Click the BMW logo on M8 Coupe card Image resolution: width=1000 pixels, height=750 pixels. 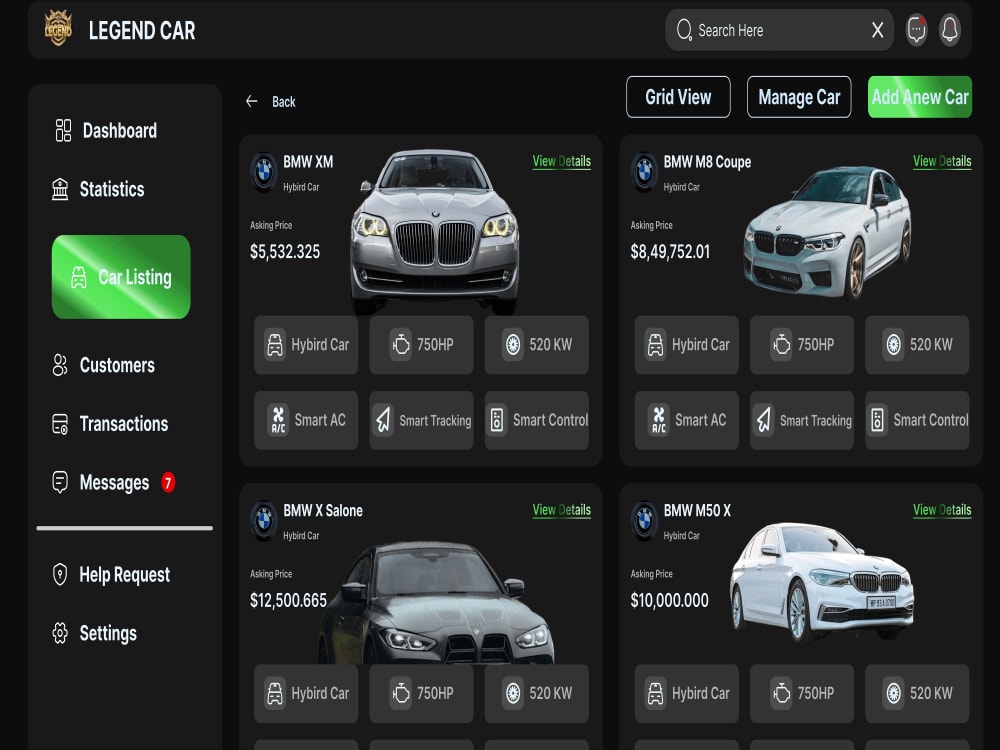coord(644,172)
